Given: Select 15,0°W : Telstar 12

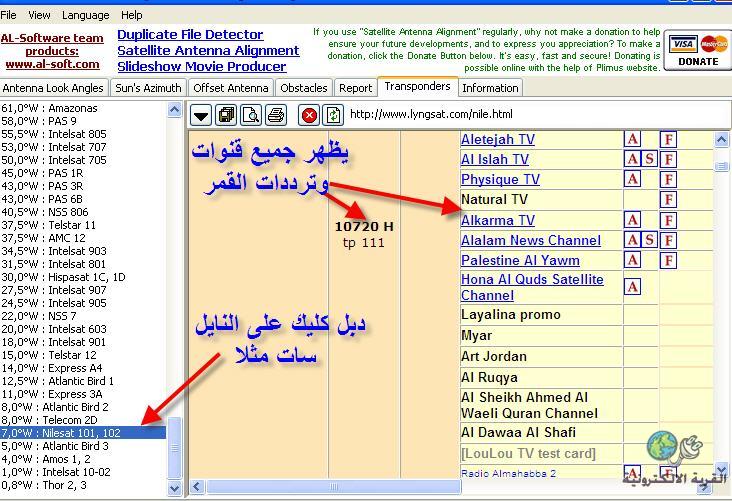Looking at the screenshot, I should [x=49, y=355].
